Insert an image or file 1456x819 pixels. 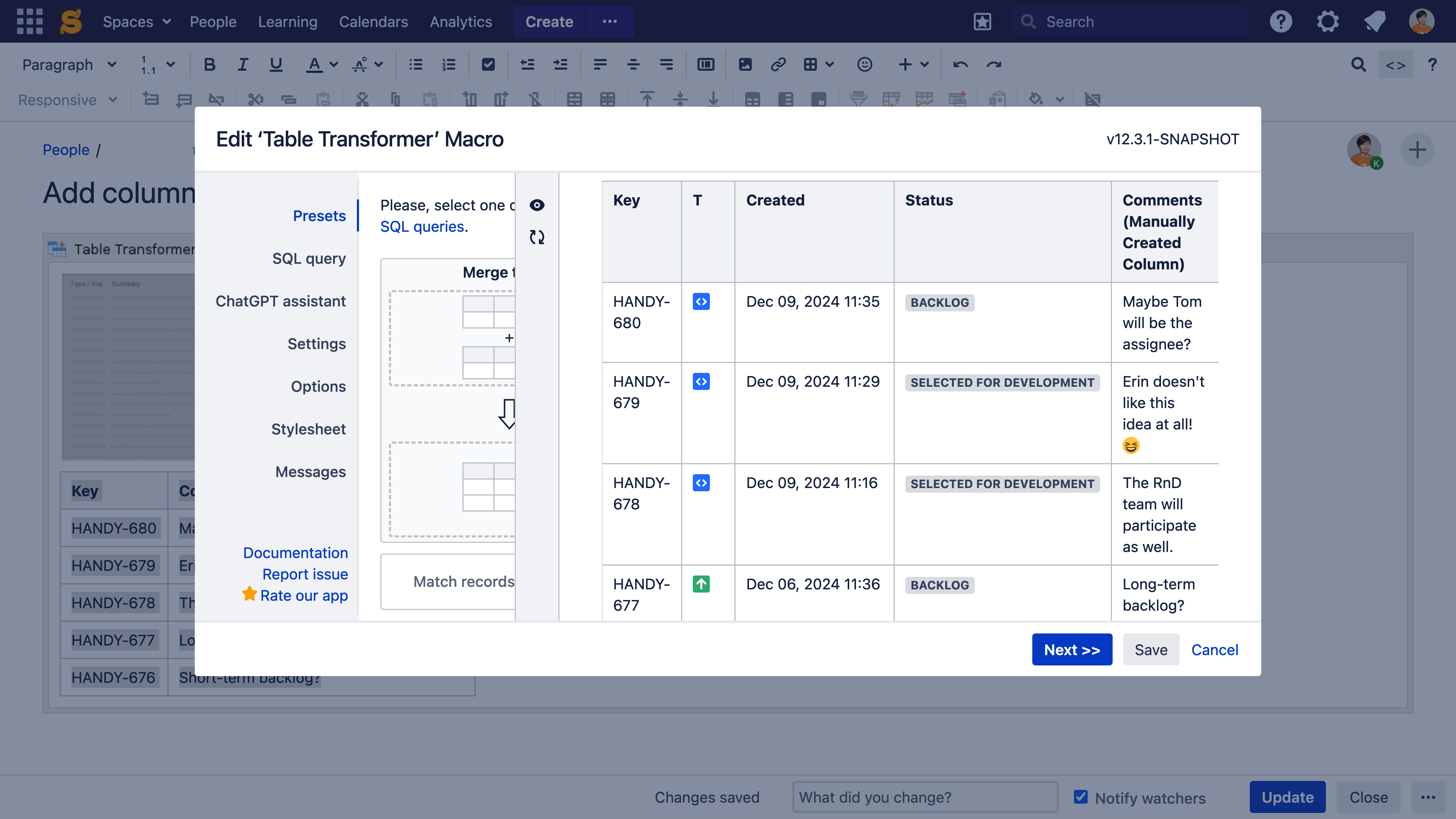[745, 64]
